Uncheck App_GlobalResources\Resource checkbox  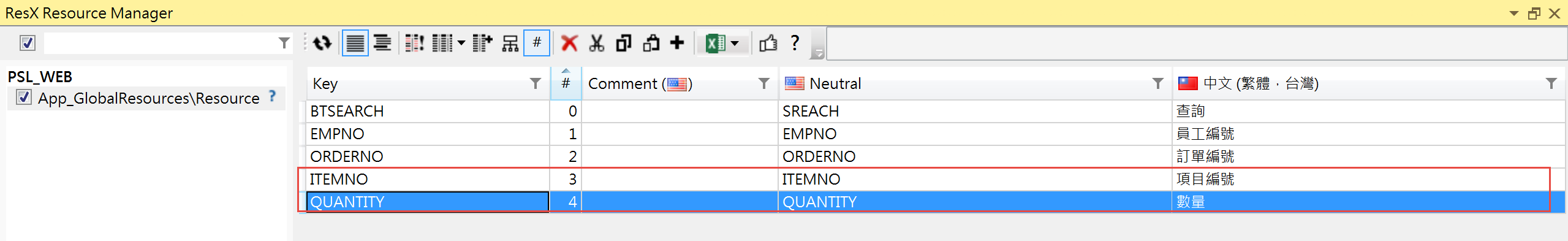[24, 98]
